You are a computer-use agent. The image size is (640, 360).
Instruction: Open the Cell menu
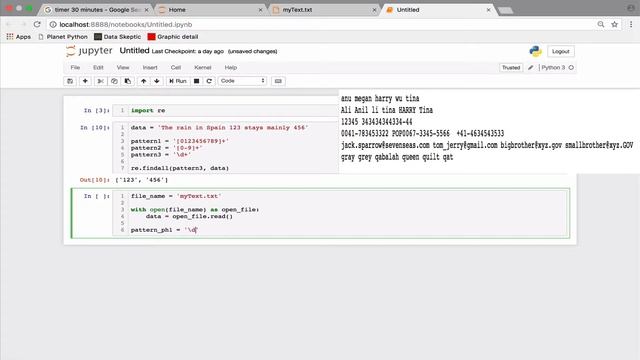pyautogui.click(x=176, y=67)
